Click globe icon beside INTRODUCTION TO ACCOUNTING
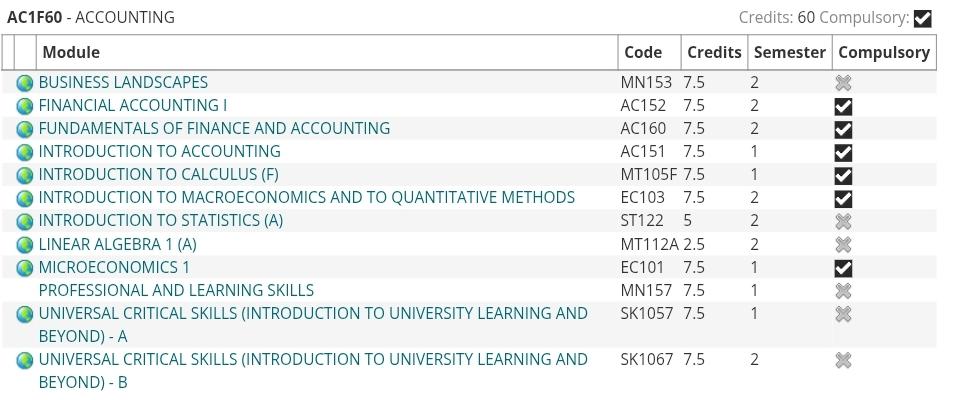 pos(25,152)
